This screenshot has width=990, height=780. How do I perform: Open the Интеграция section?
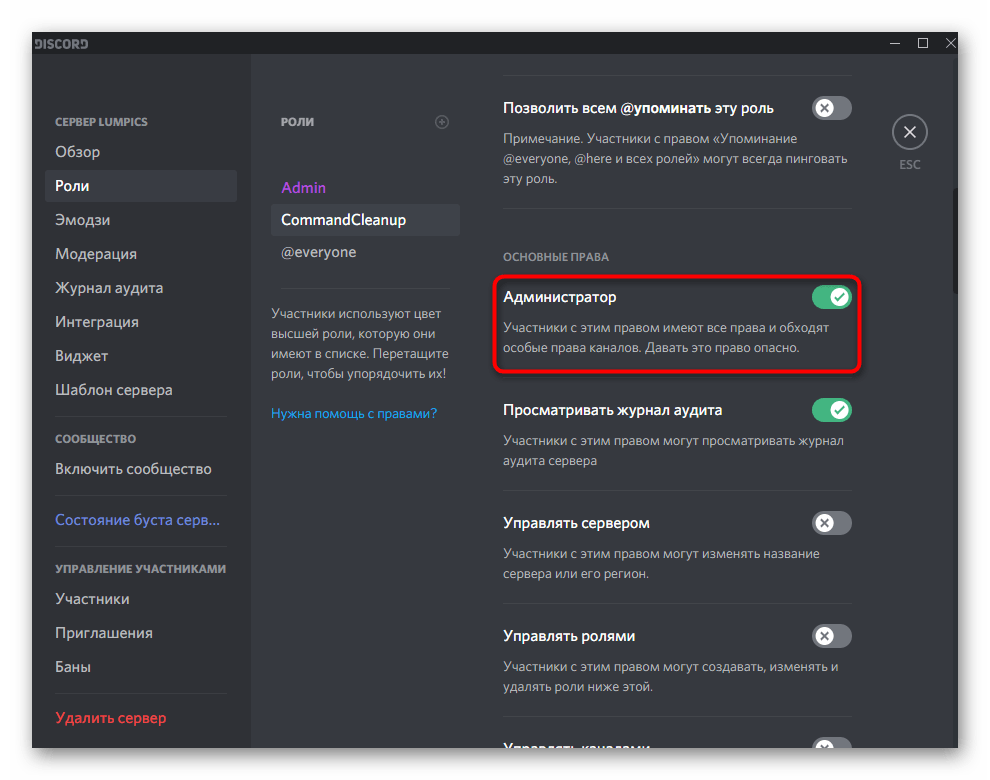click(141, 322)
